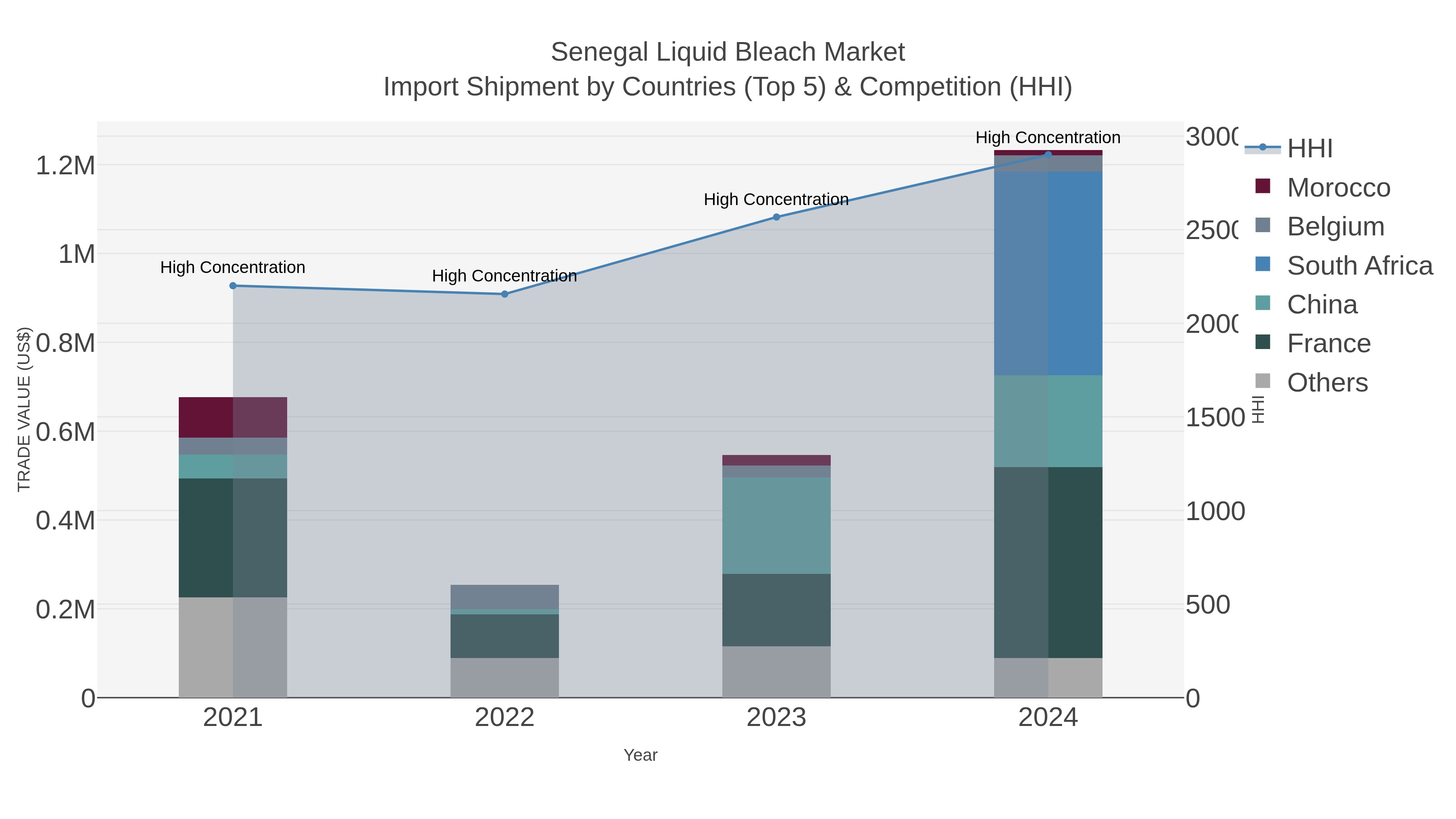Click the 2022 x-axis label

click(x=505, y=718)
